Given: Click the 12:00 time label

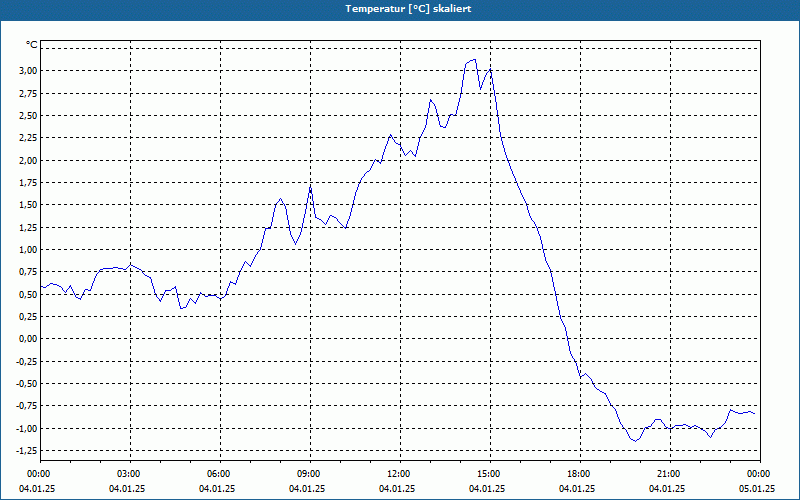Looking at the screenshot, I should point(400,474).
